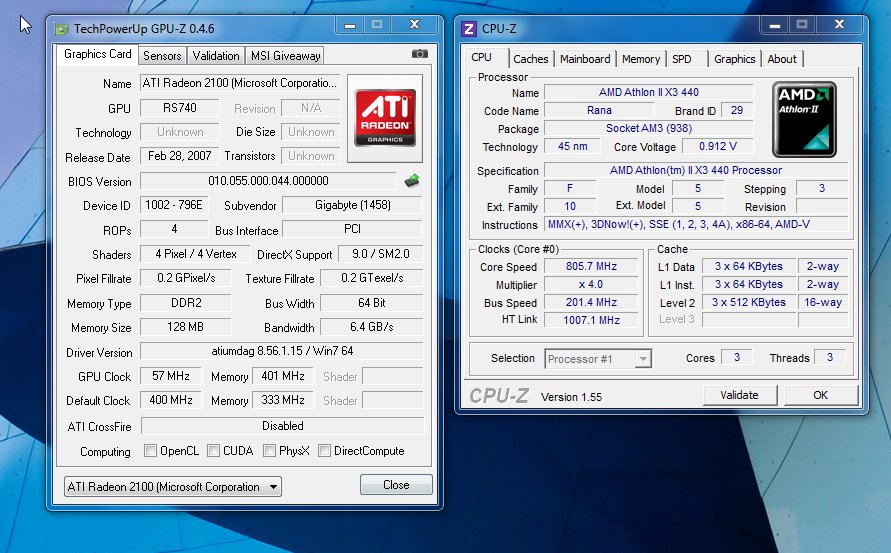The width and height of the screenshot is (891, 553).
Task: Enable the OpenCL checkbox
Action: coord(151,451)
